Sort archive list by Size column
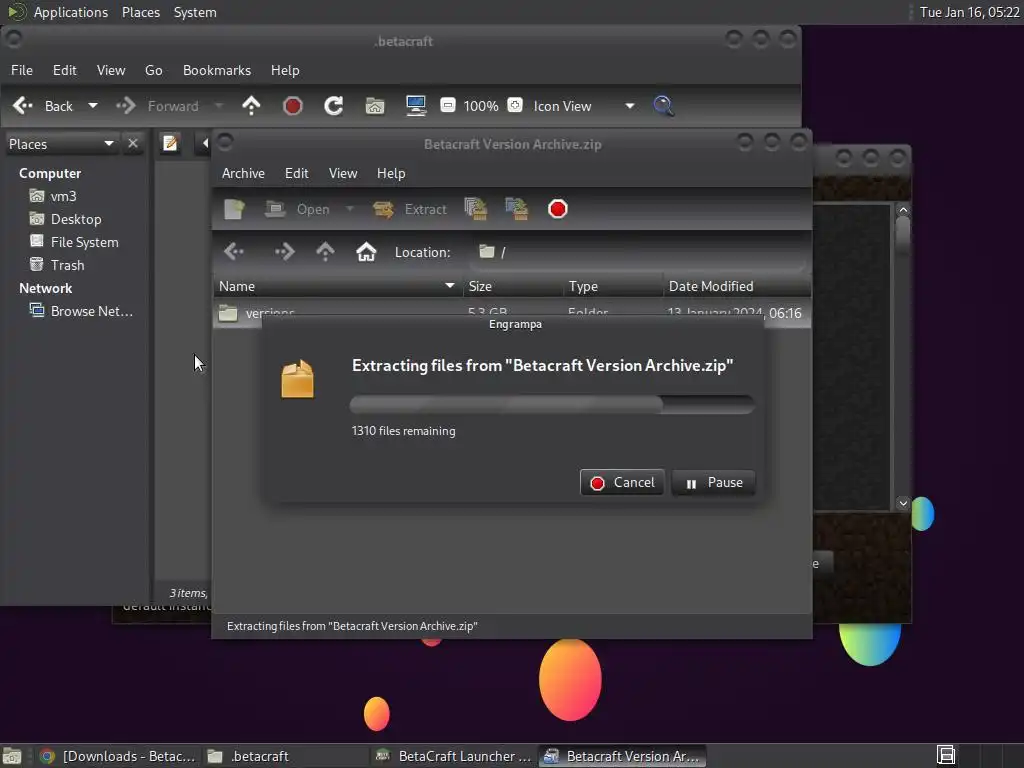 tap(513, 286)
